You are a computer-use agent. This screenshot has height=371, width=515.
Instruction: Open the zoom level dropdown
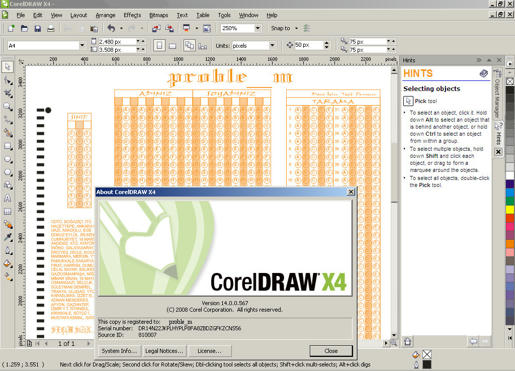click(x=257, y=28)
